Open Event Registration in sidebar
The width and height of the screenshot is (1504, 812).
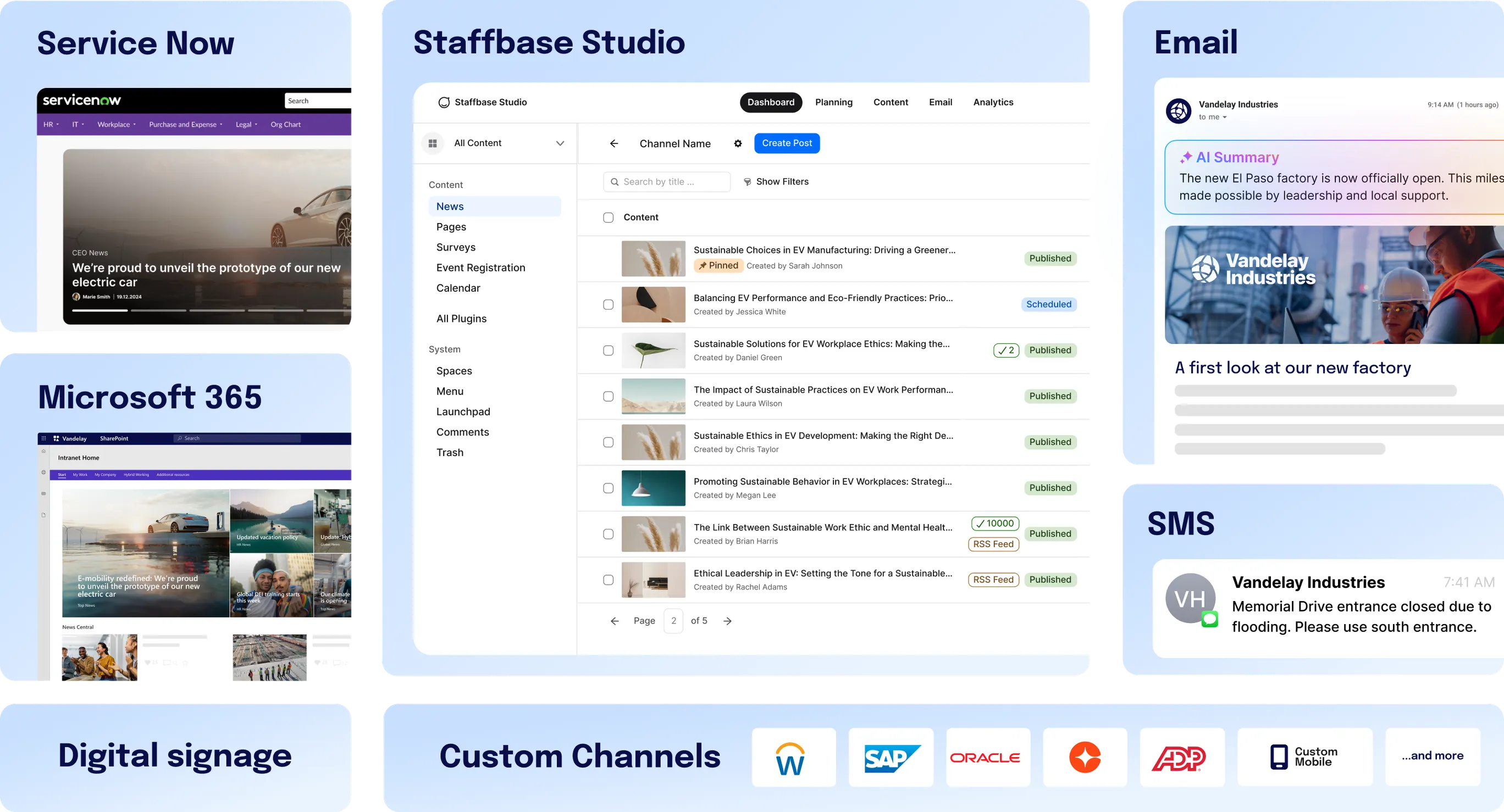[480, 268]
